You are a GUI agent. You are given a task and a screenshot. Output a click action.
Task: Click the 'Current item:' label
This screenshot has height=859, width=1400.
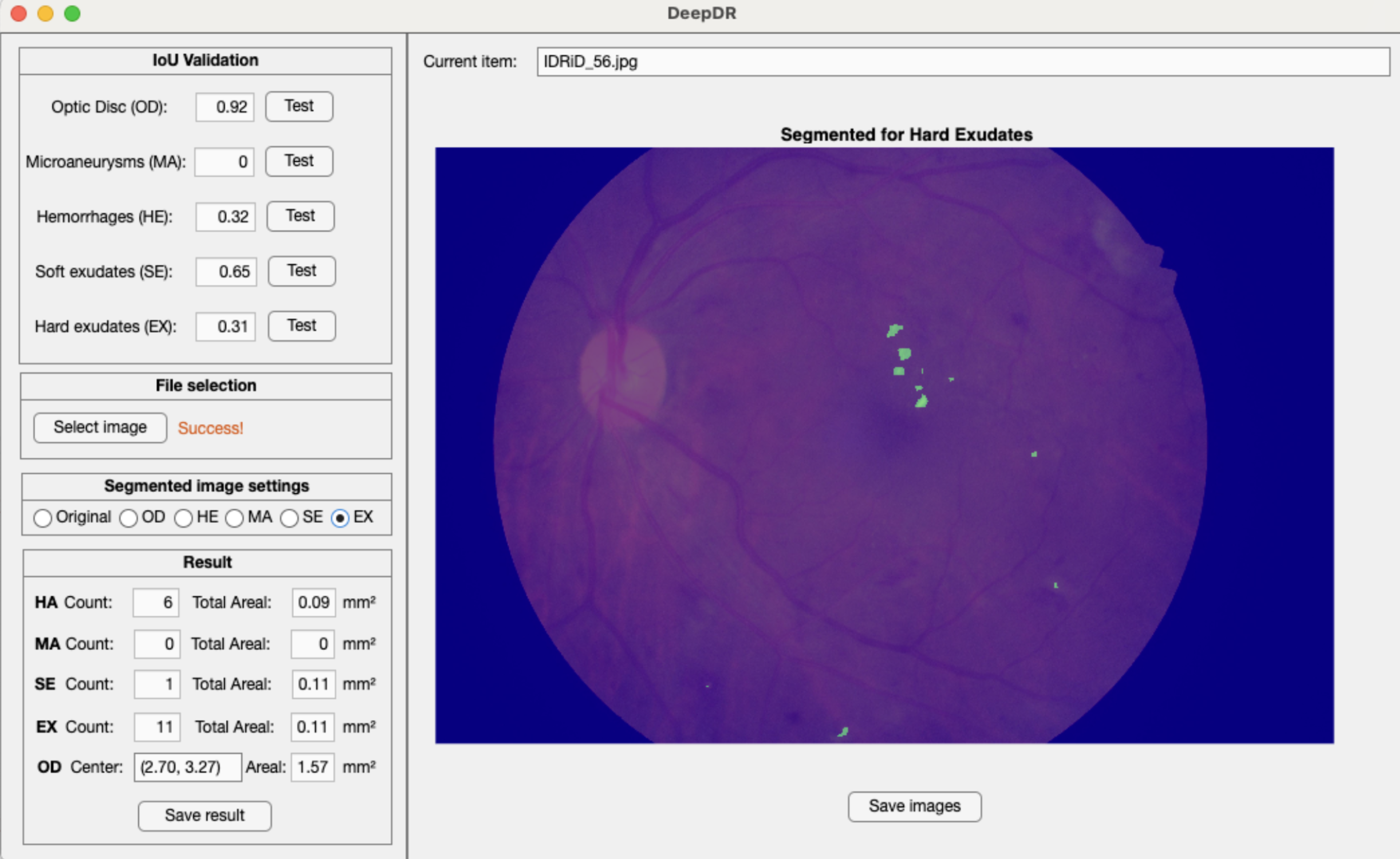pos(470,61)
